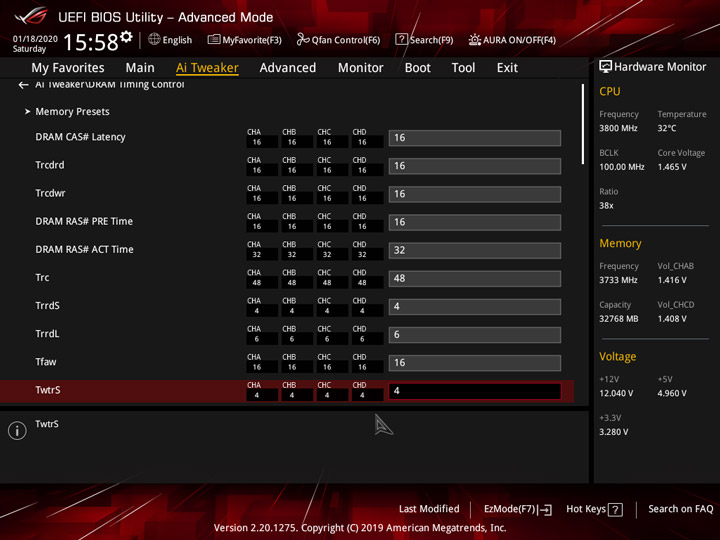
Task: Click the Trcdwr value field
Action: (475, 194)
